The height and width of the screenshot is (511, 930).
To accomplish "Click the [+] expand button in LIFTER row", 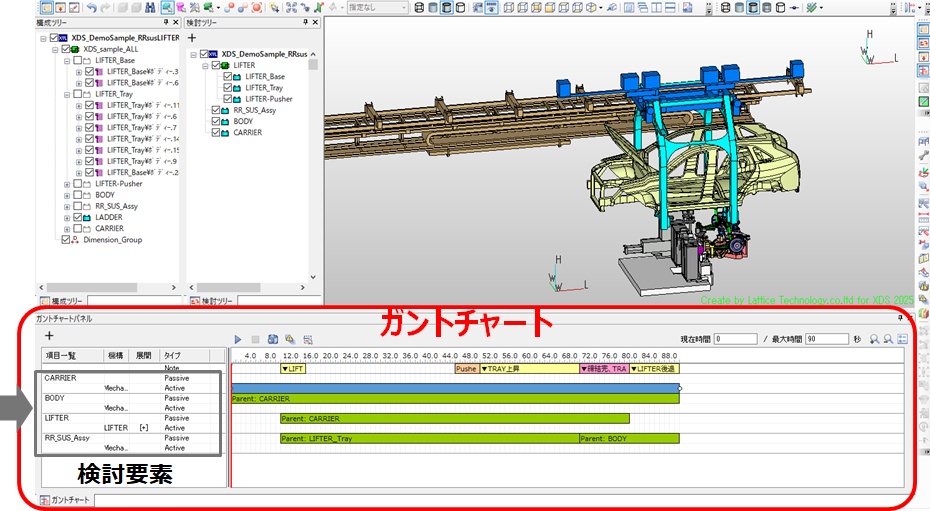I will click(x=143, y=427).
